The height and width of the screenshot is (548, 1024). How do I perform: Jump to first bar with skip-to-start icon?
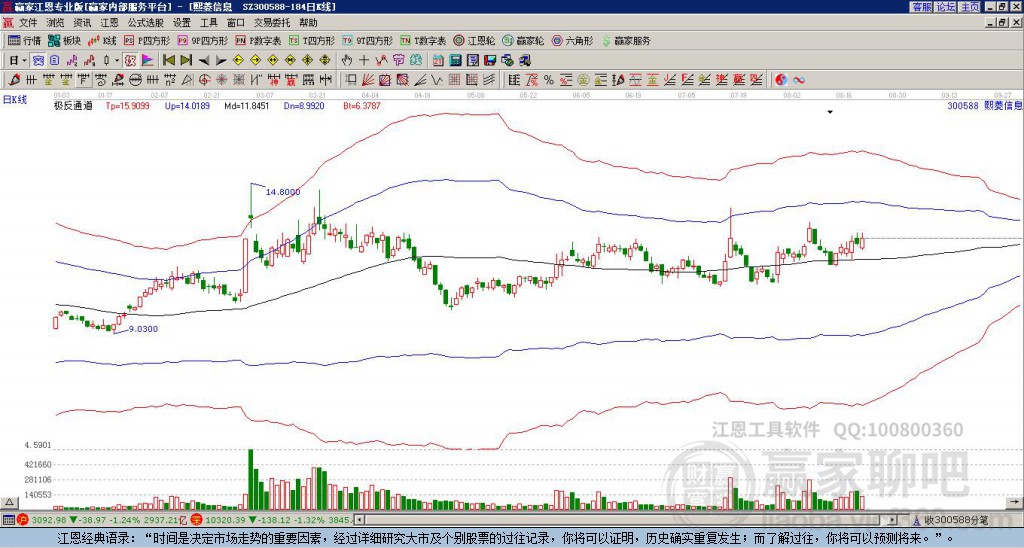168,60
